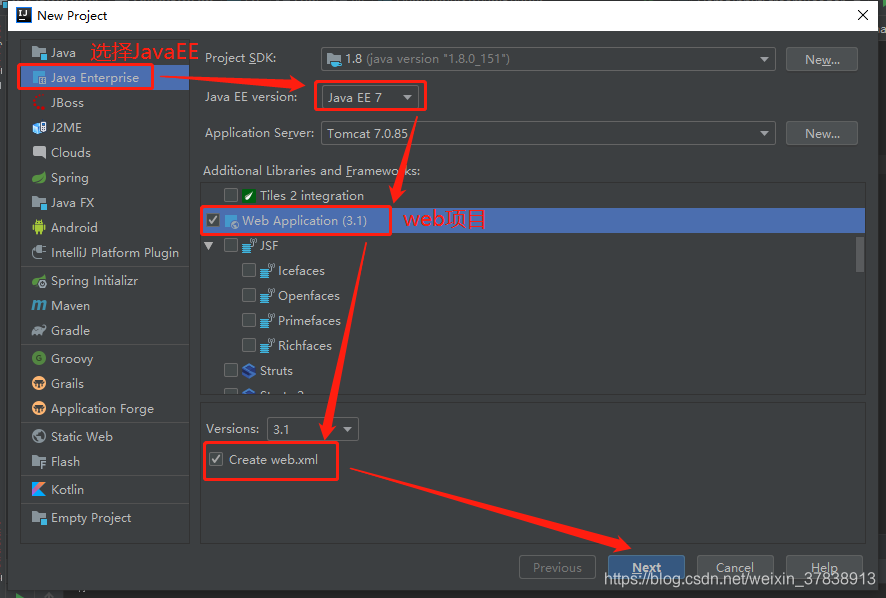Tick the JSF checkbox
The width and height of the screenshot is (886, 598).
[231, 245]
